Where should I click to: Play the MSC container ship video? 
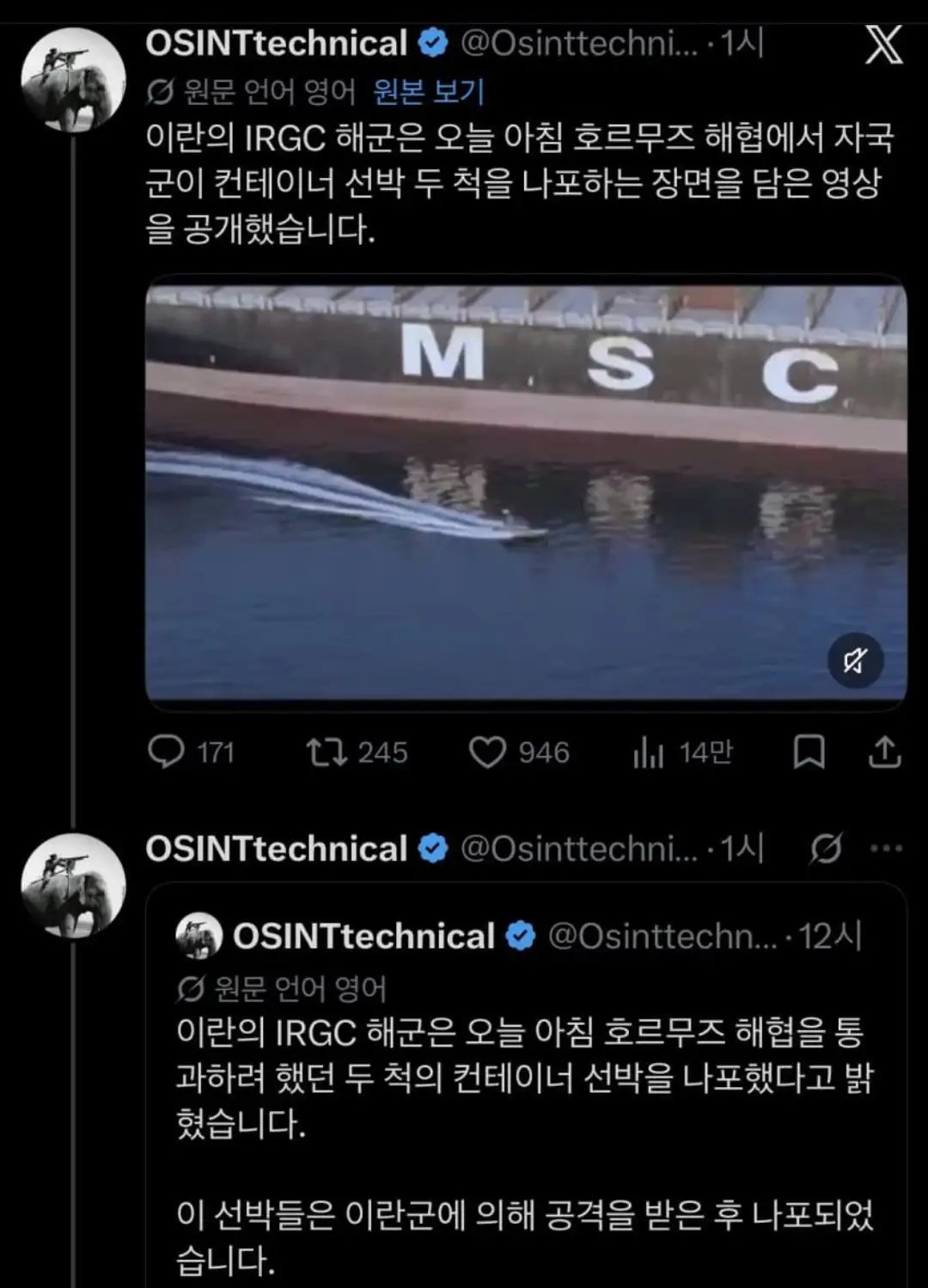click(x=526, y=491)
